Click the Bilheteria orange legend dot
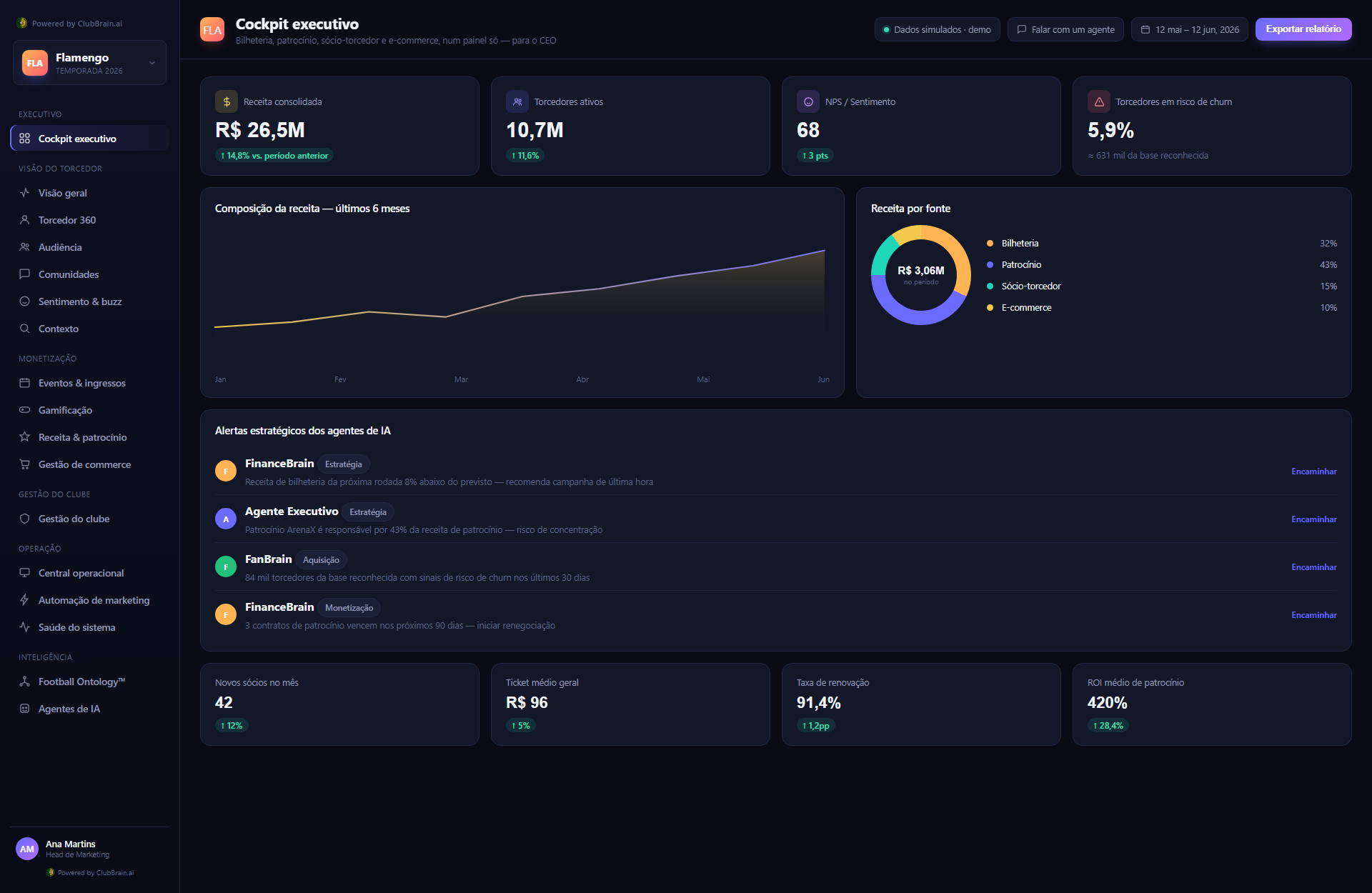Image resolution: width=1372 pixels, height=893 pixels. (x=990, y=244)
